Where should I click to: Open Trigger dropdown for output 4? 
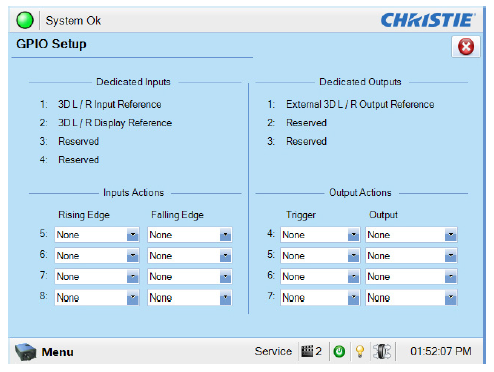pos(320,235)
